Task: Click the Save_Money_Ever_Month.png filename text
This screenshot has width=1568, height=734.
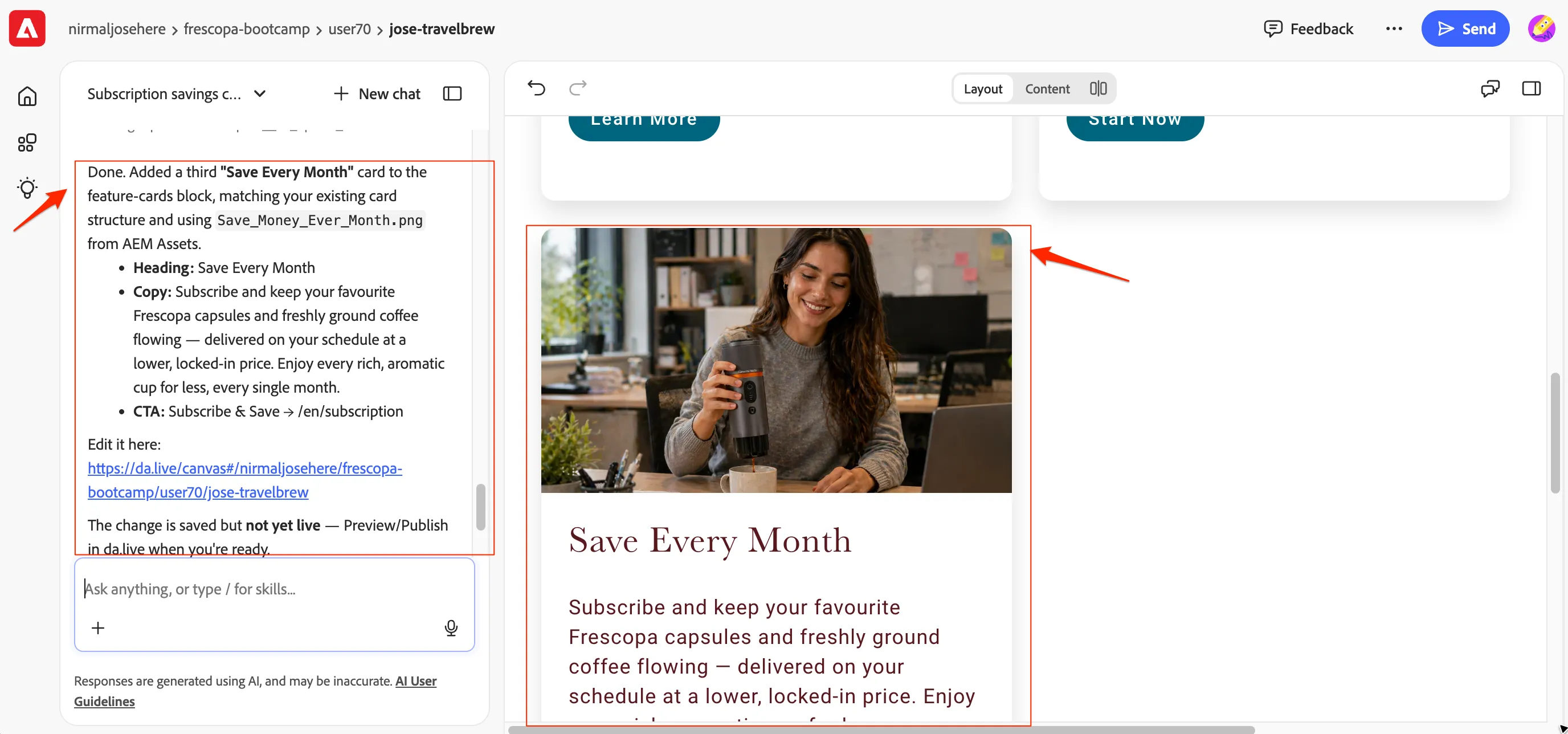Action: (320, 221)
